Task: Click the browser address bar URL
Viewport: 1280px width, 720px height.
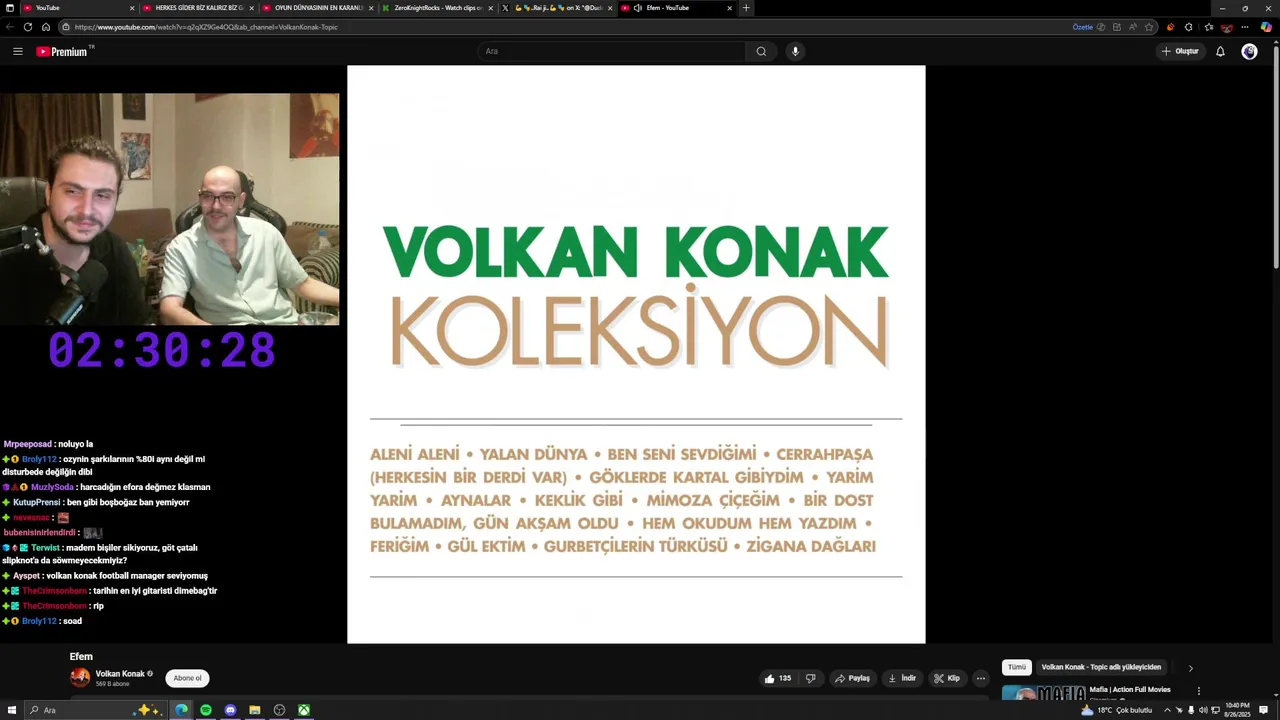Action: coord(206,27)
